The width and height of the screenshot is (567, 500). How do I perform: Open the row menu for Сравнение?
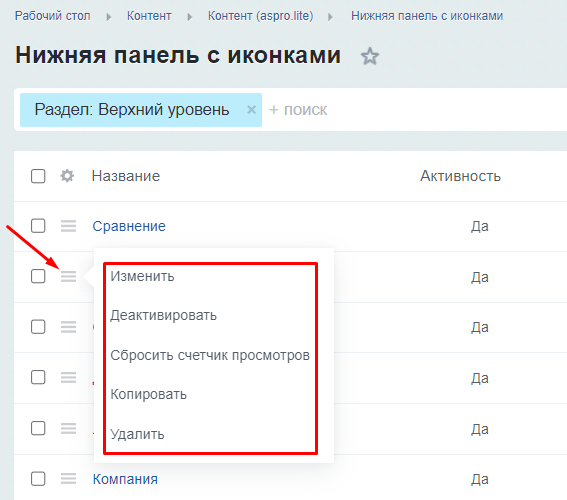[68, 226]
